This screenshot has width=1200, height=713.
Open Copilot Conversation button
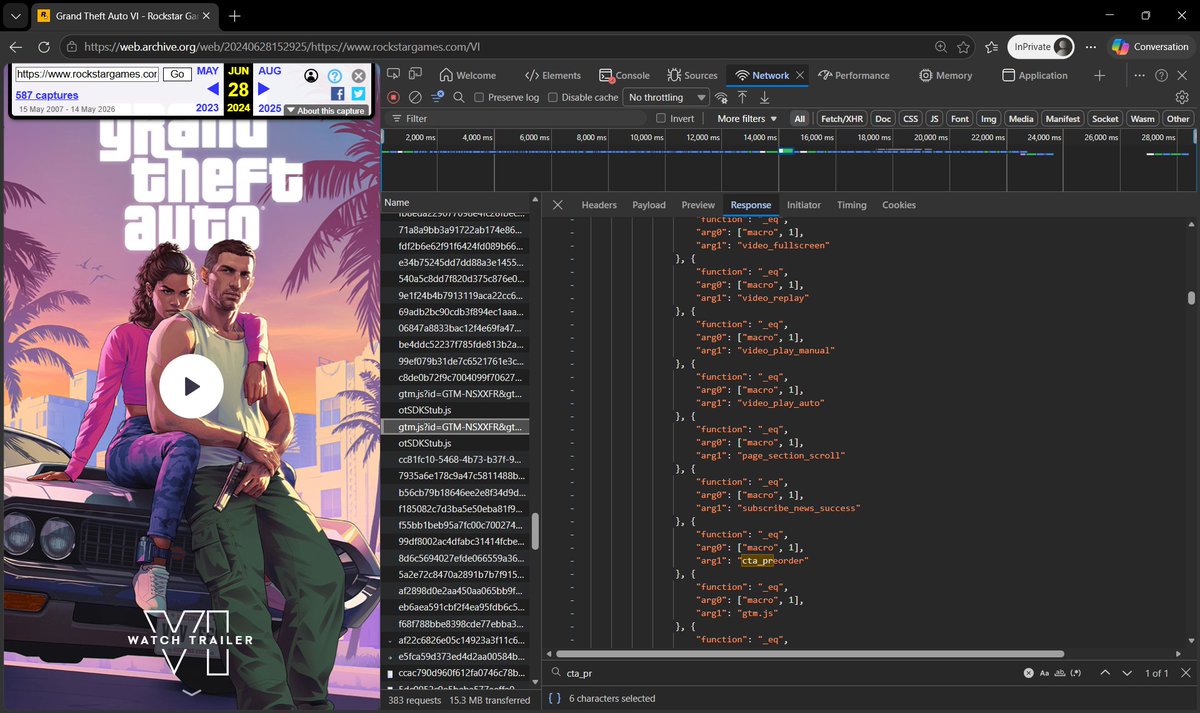[1150, 47]
